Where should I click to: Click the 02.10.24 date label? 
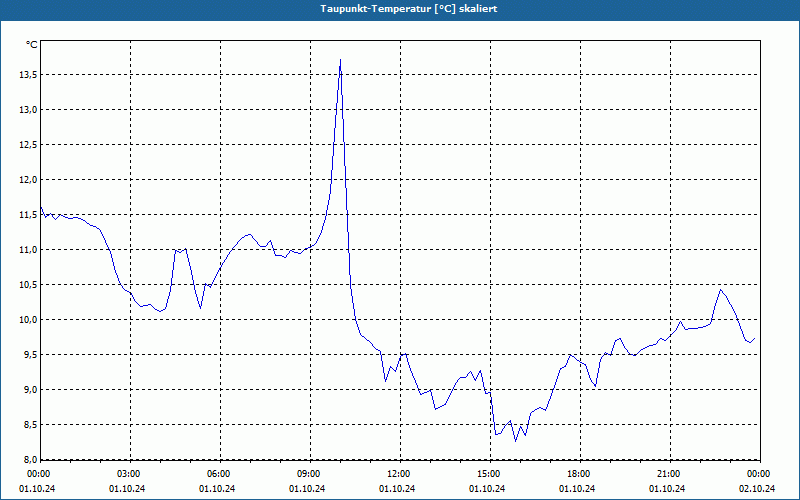(x=757, y=489)
